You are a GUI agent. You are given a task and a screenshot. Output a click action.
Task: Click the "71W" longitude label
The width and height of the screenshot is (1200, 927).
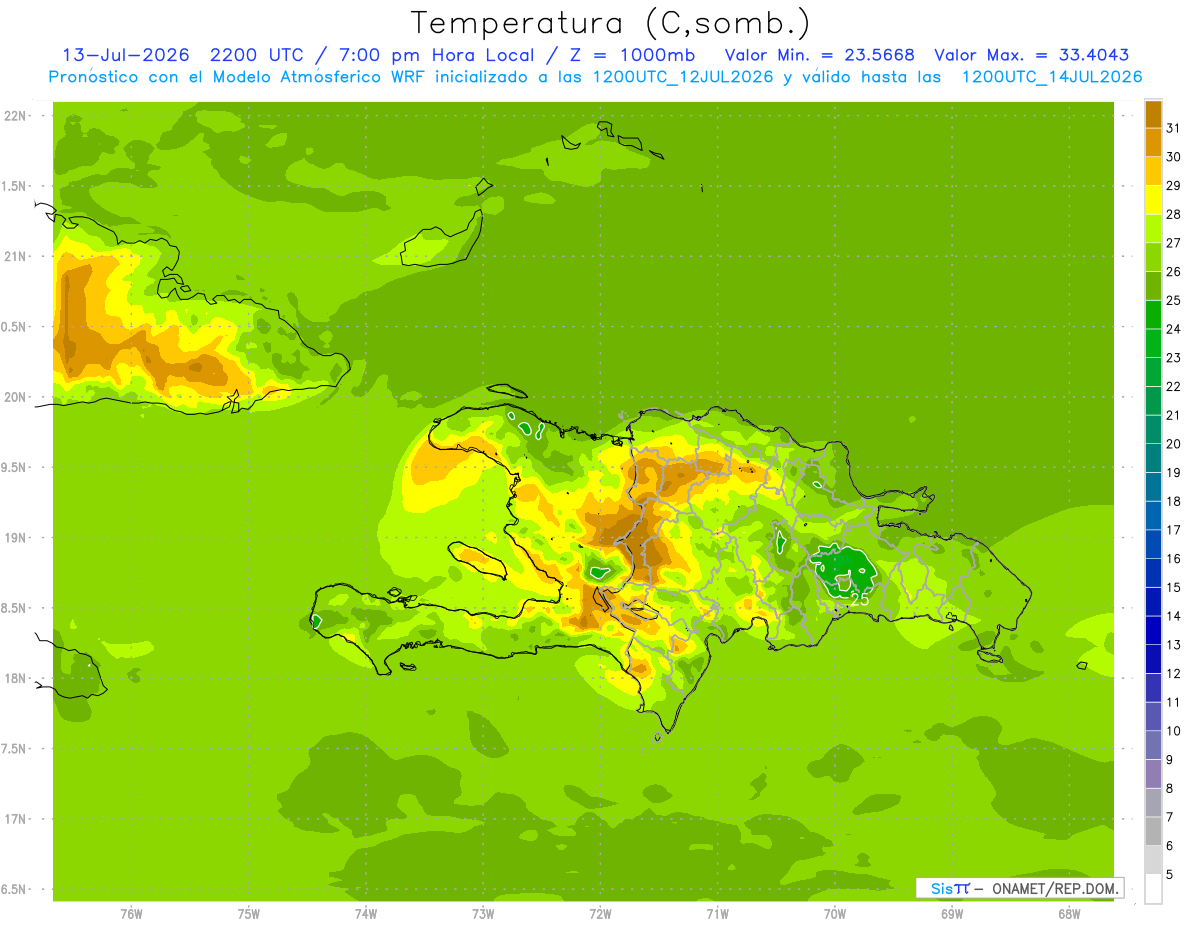[717, 914]
